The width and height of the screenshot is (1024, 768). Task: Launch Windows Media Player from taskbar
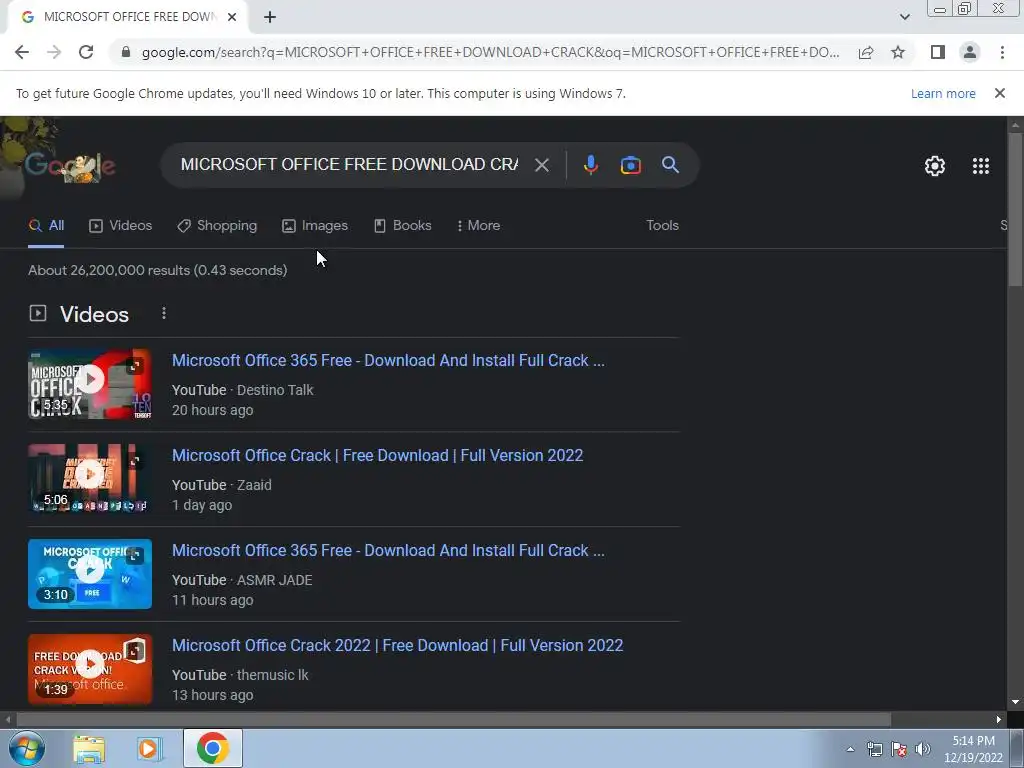[148, 748]
